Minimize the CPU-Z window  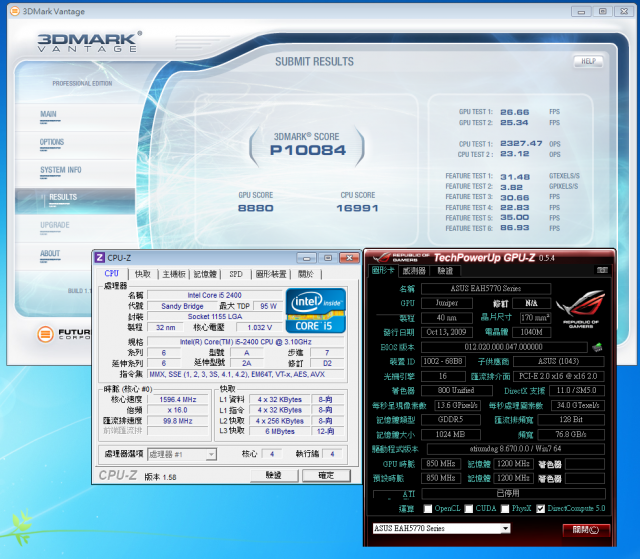click(x=307, y=258)
